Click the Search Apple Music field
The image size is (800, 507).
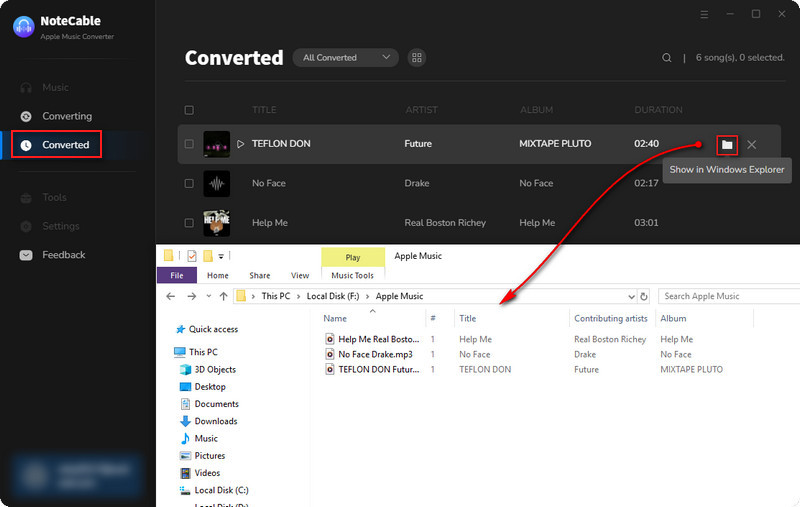pos(730,296)
